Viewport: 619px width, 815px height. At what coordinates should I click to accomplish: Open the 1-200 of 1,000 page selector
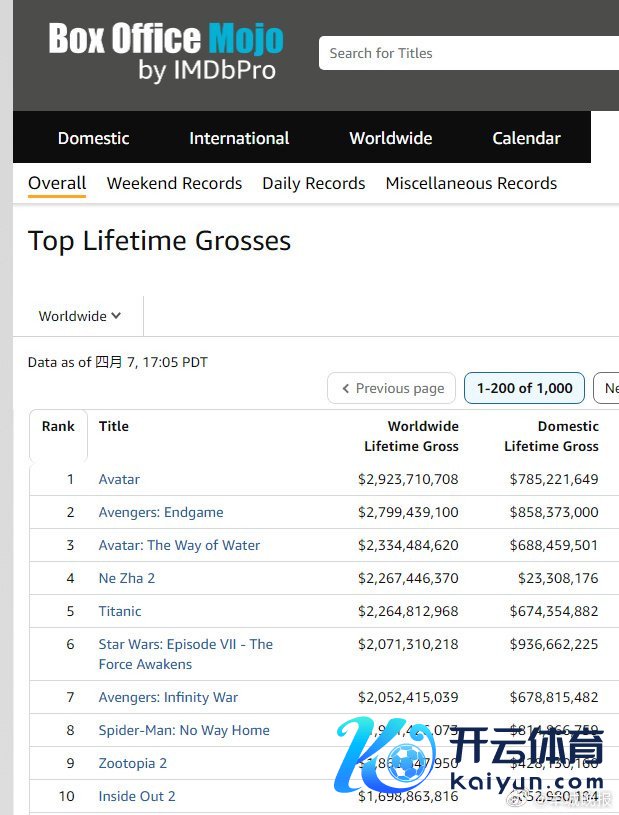coord(524,388)
